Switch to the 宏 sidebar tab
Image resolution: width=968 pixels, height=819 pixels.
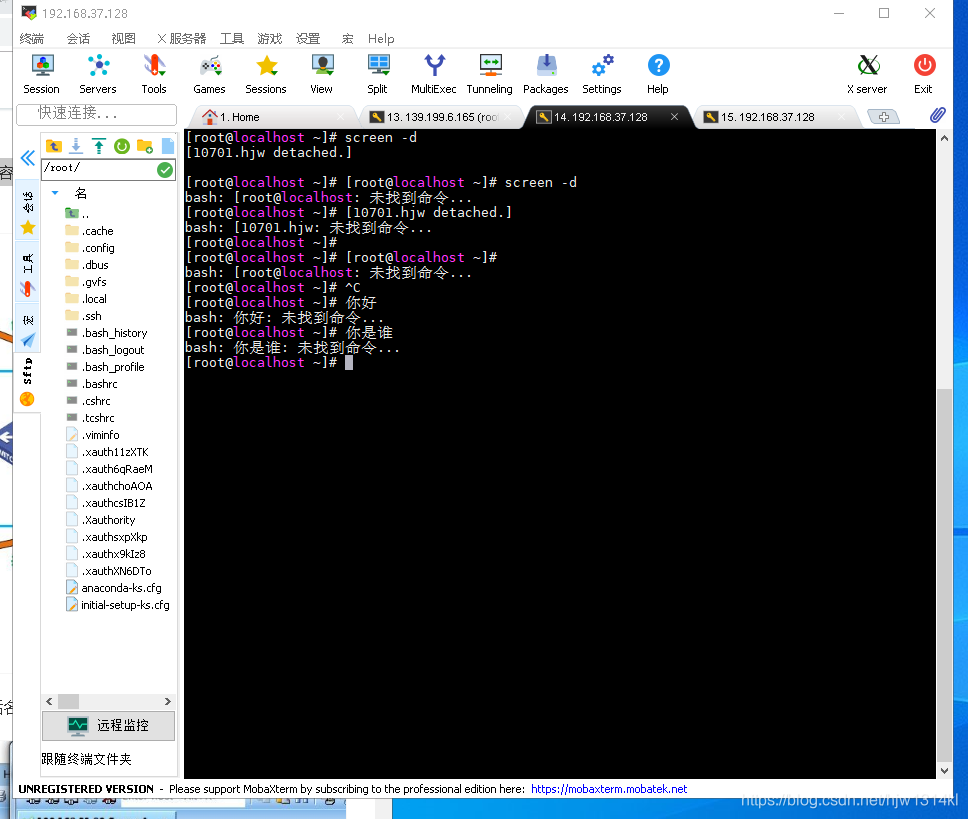pyautogui.click(x=28, y=330)
